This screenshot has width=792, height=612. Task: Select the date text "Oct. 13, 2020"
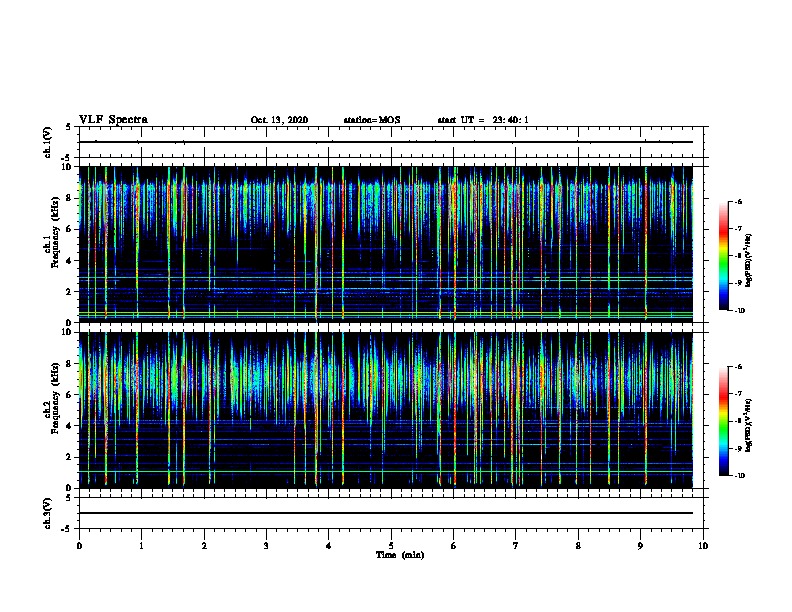coord(279,120)
